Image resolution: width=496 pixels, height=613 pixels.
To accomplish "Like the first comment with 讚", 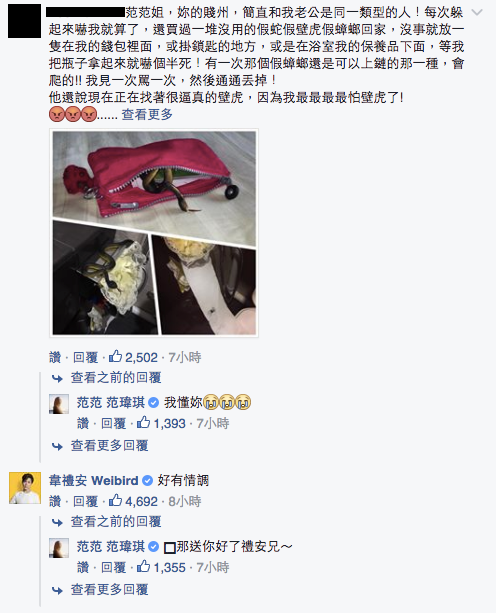I will coord(55,357).
